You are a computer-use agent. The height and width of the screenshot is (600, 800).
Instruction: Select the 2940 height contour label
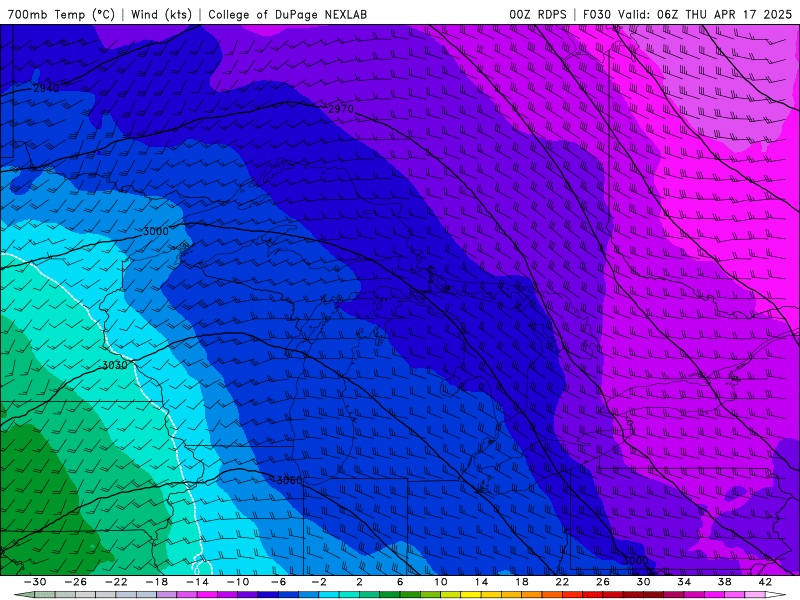click(x=46, y=88)
